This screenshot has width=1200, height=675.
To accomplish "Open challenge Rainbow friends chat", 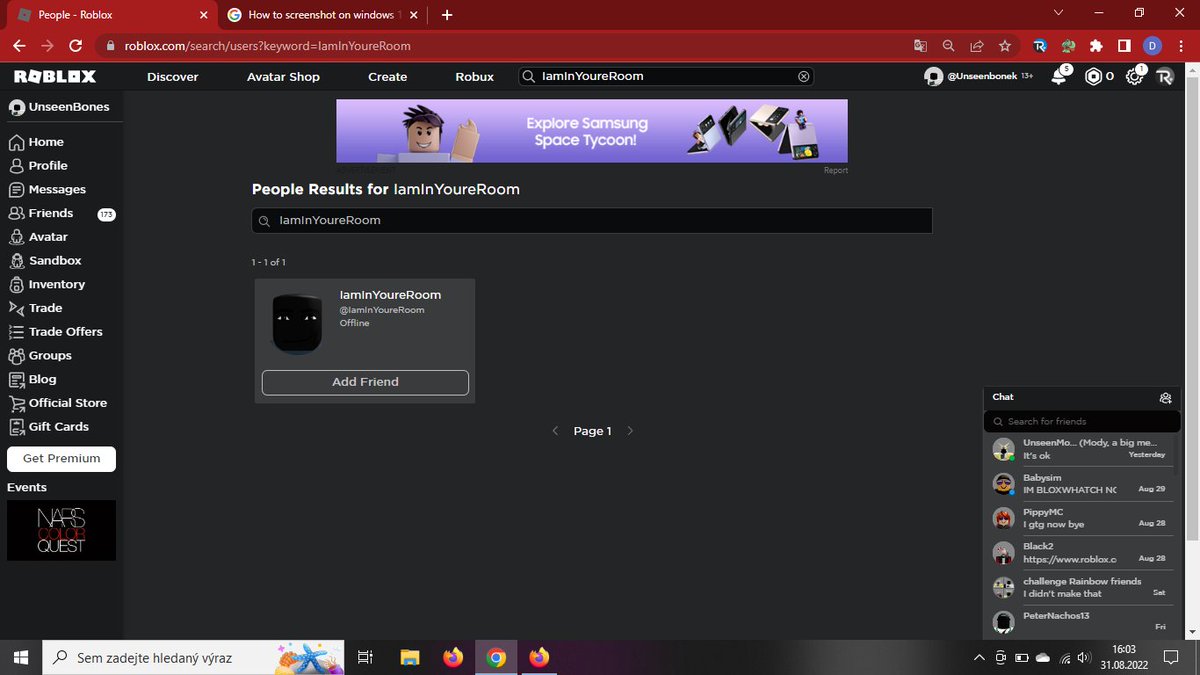I will coord(1082,588).
